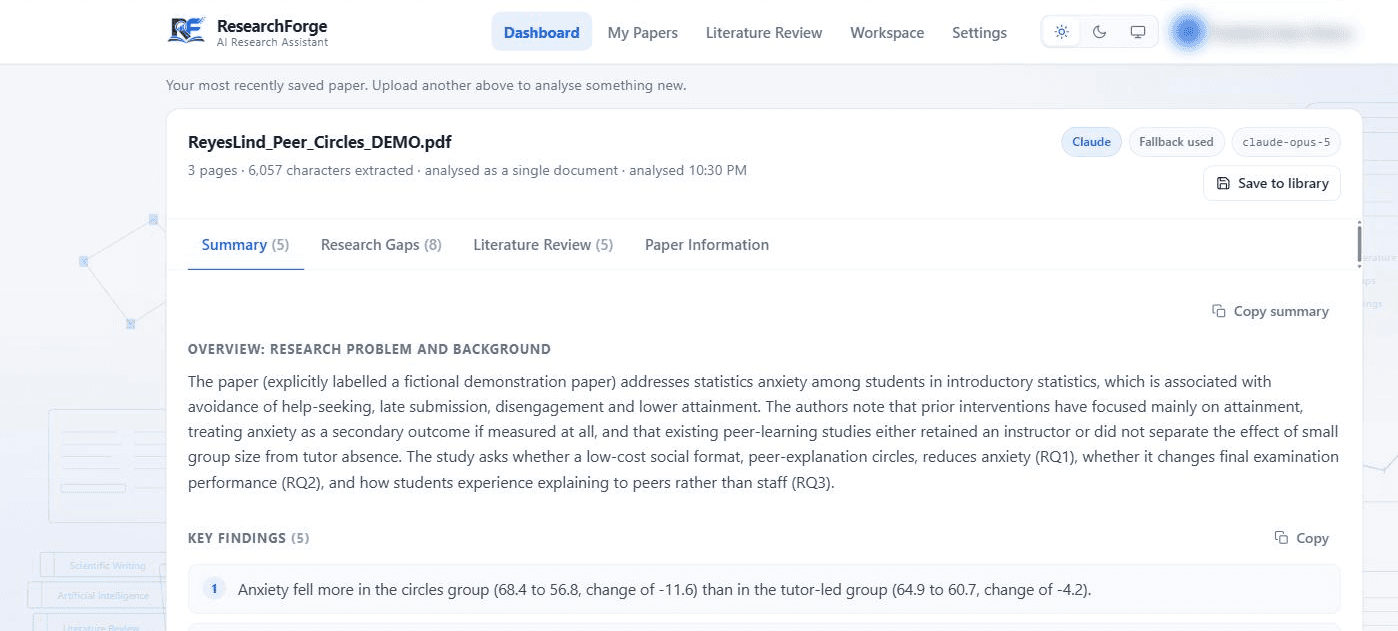Click the results panel scrollbar thumb

[x=1359, y=244]
